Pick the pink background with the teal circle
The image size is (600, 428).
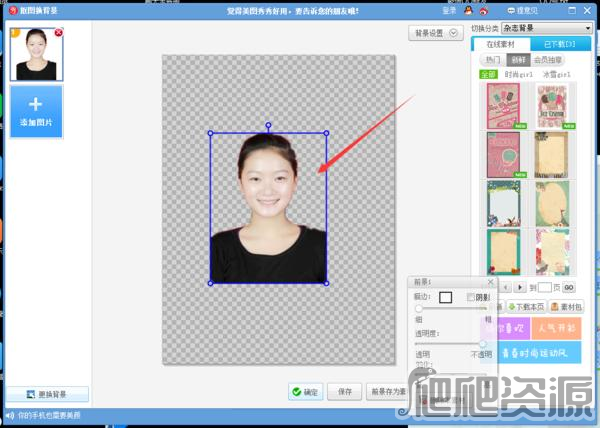click(504, 155)
